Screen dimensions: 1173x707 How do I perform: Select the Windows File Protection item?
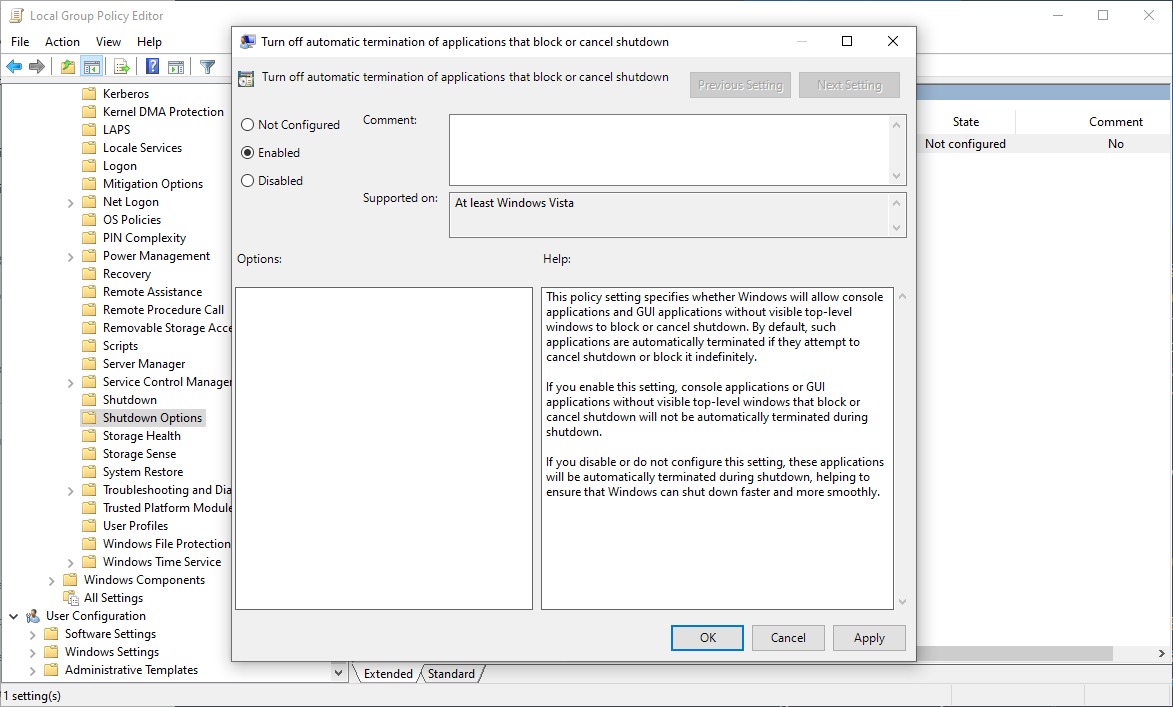click(x=166, y=544)
